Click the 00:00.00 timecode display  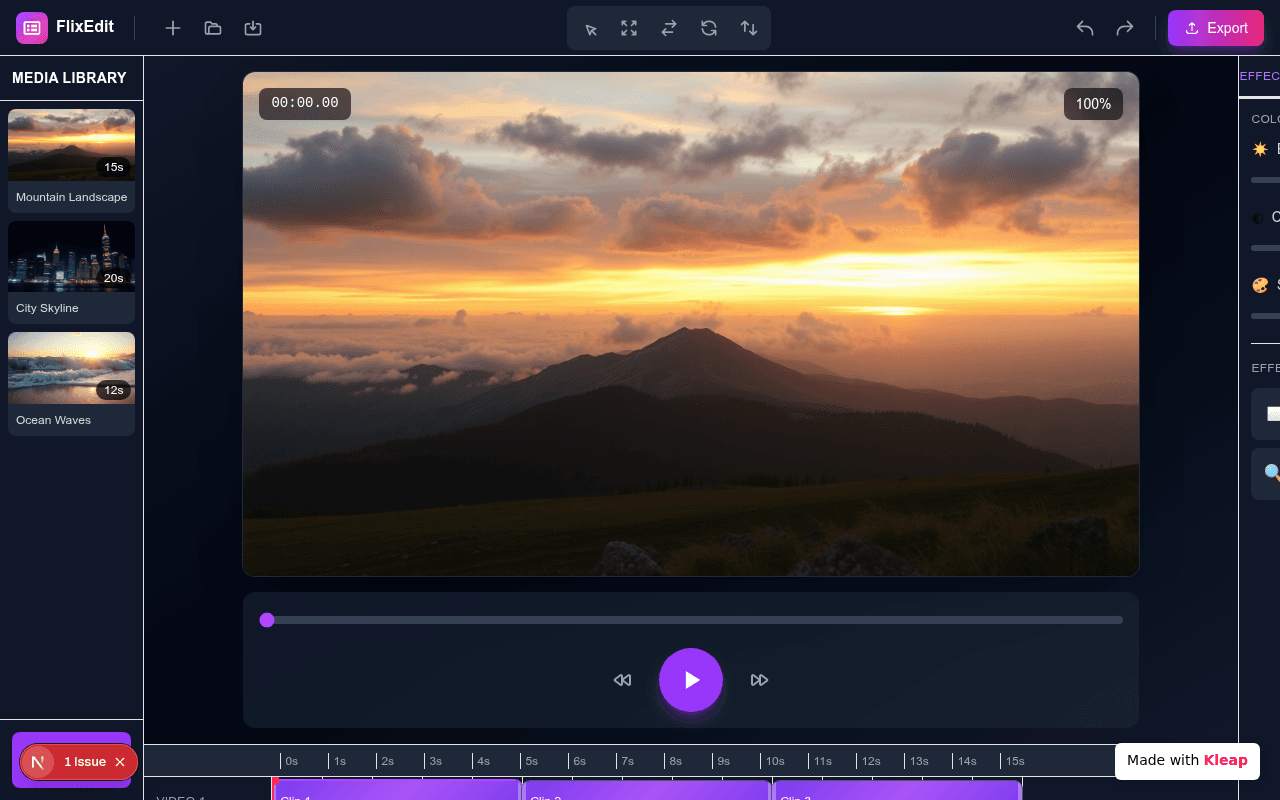305,103
